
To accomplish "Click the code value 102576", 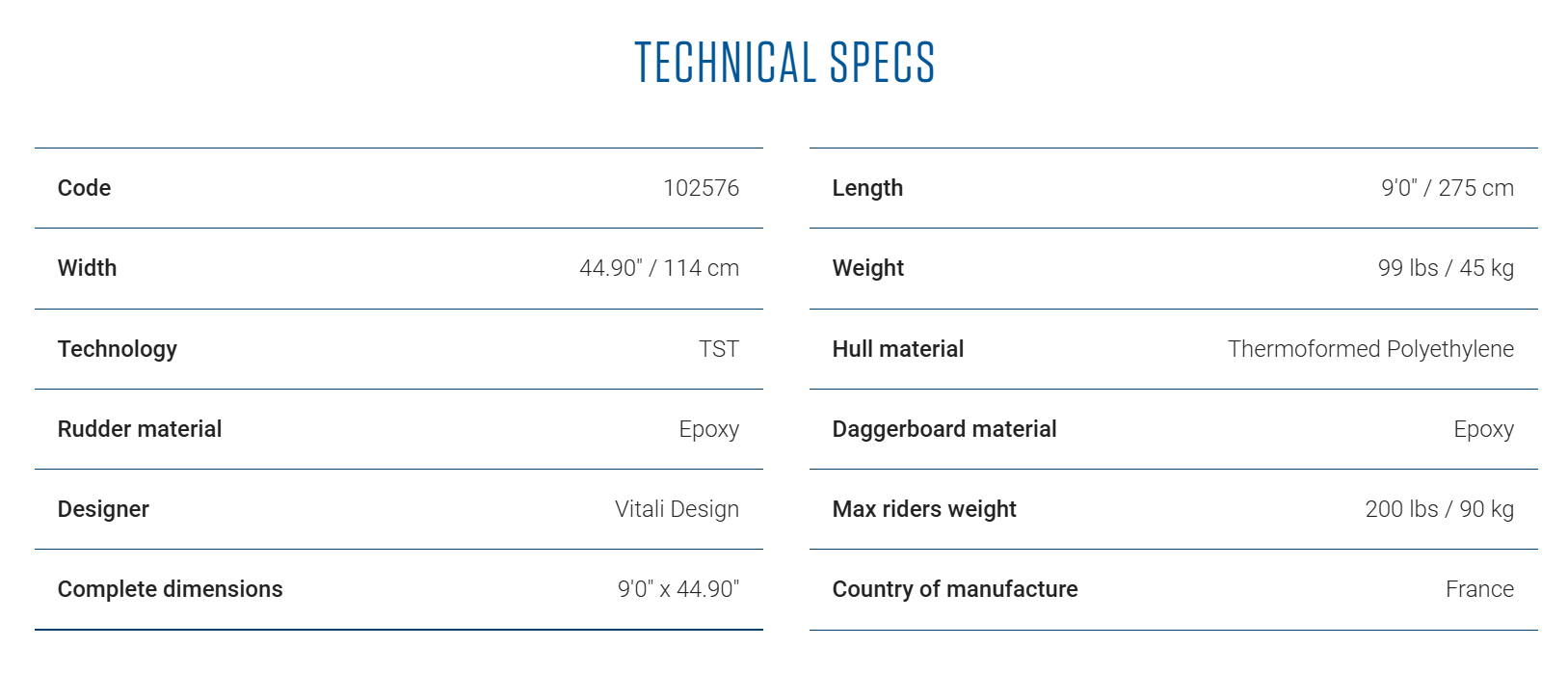I will (701, 188).
